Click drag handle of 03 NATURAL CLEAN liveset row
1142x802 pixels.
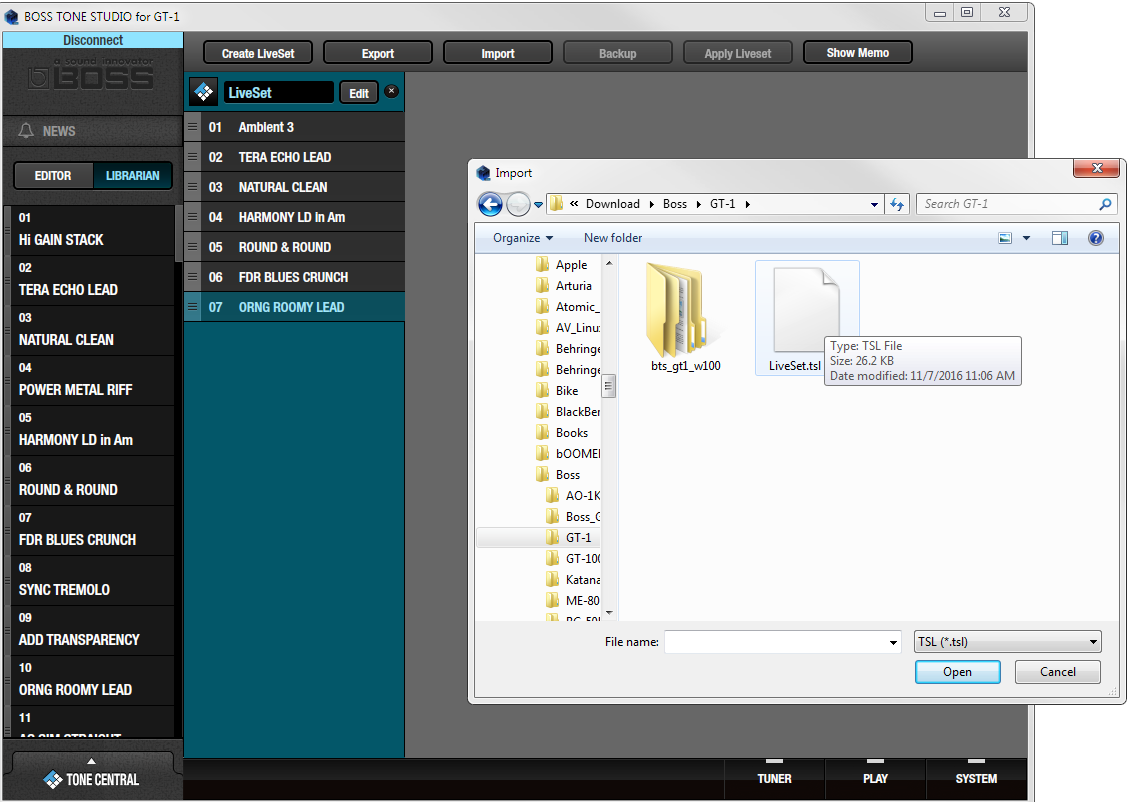tap(192, 186)
